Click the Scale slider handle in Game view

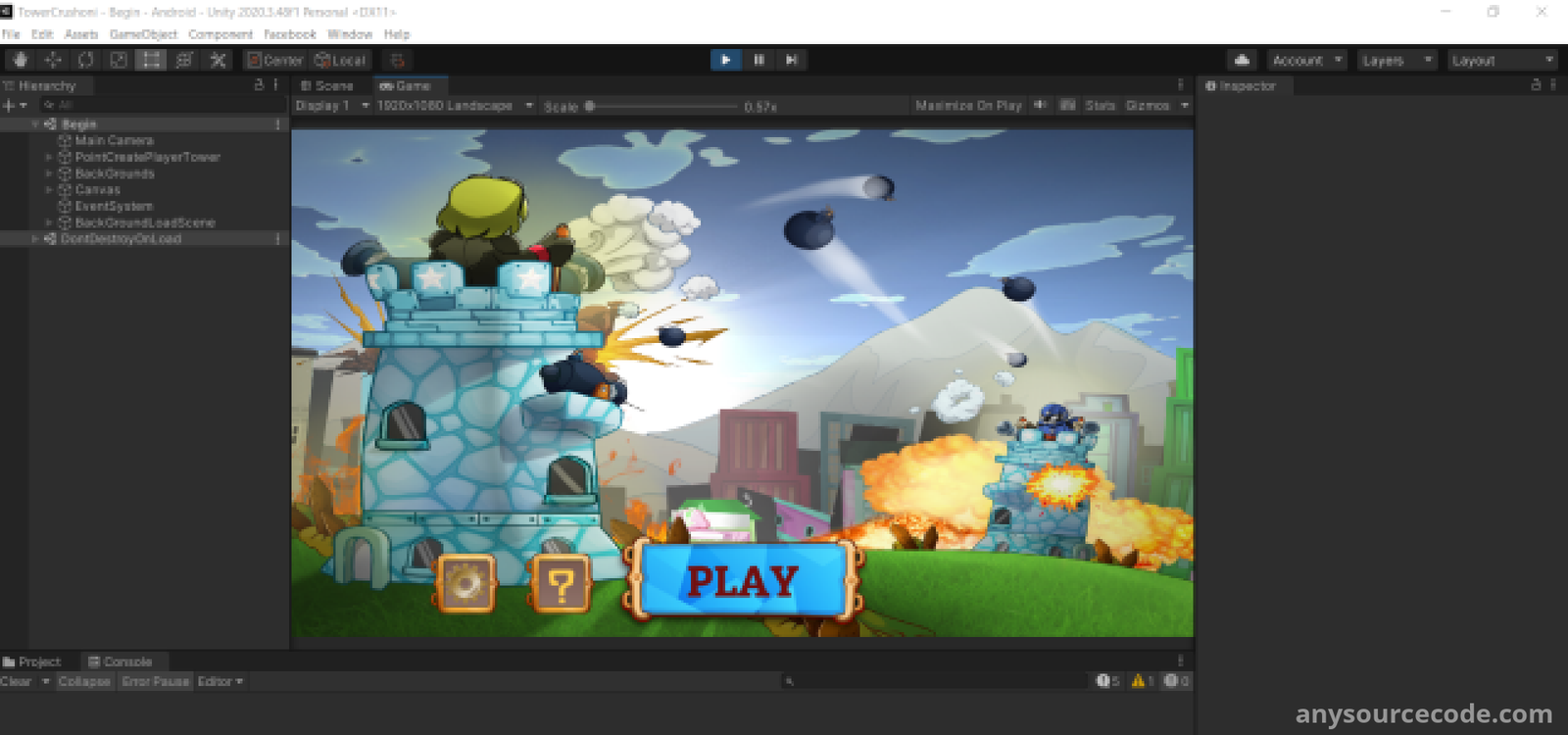click(590, 106)
